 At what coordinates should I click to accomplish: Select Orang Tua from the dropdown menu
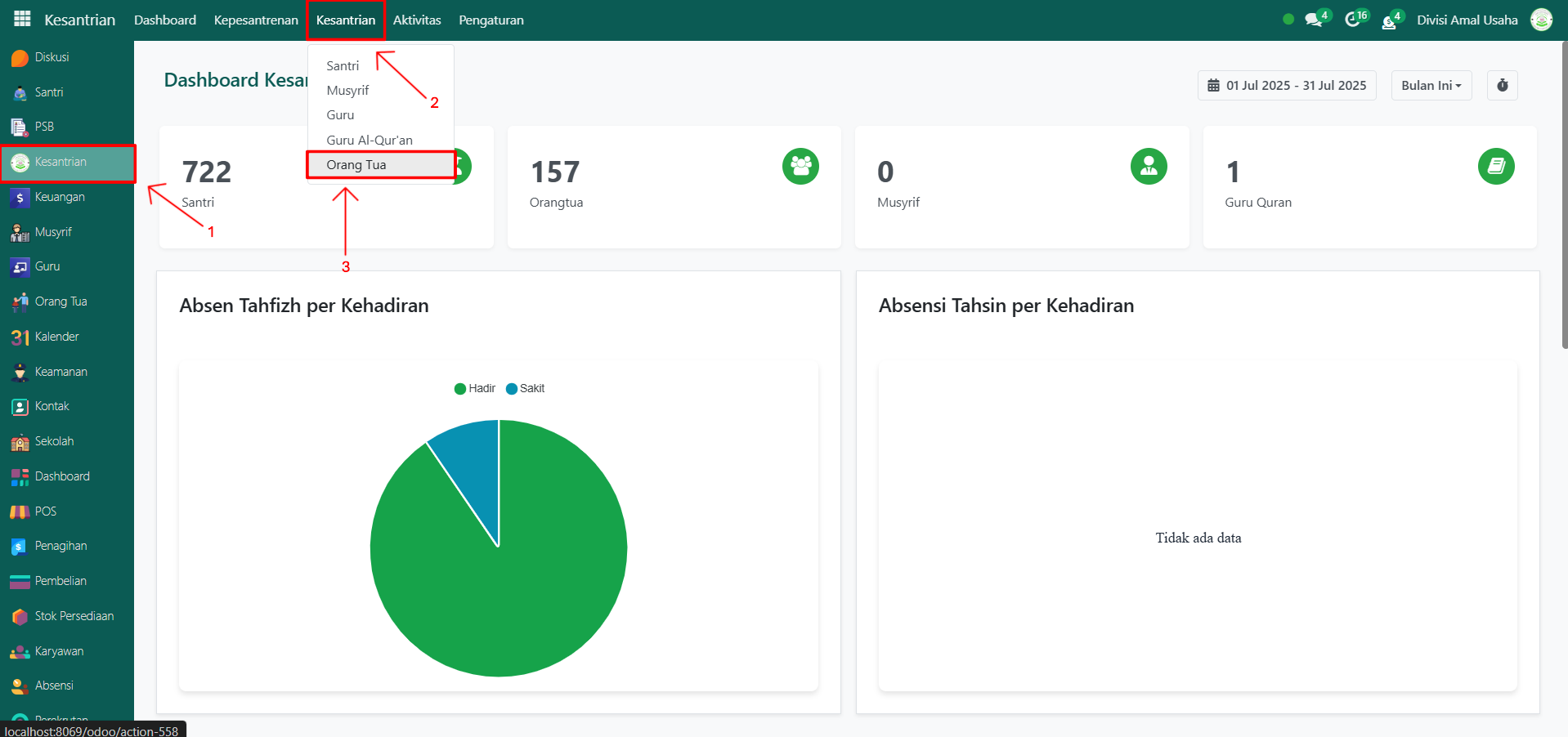tap(356, 165)
